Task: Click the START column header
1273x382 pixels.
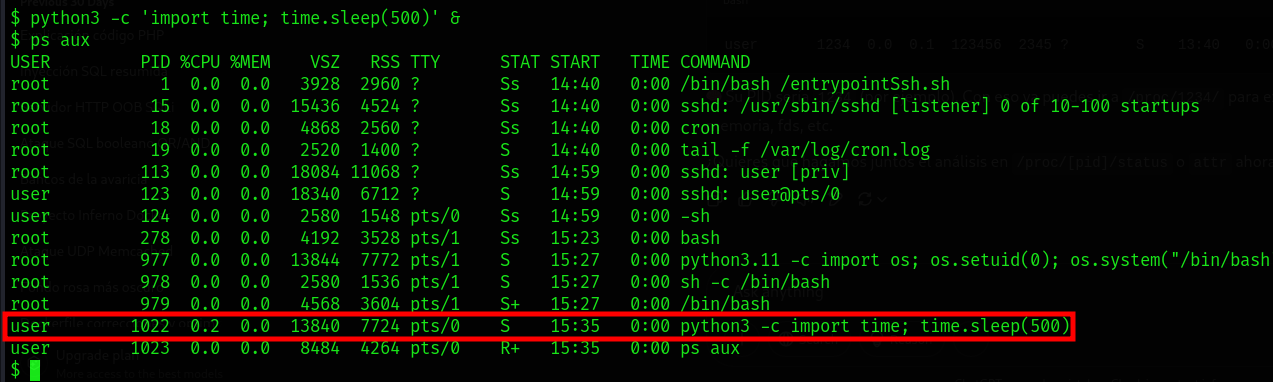Action: (575, 62)
